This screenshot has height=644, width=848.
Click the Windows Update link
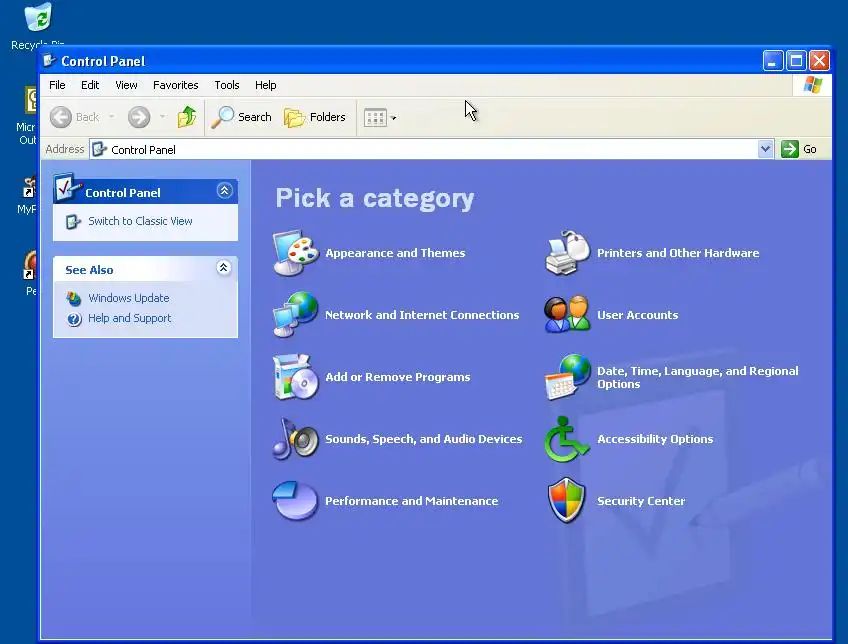[x=129, y=298]
